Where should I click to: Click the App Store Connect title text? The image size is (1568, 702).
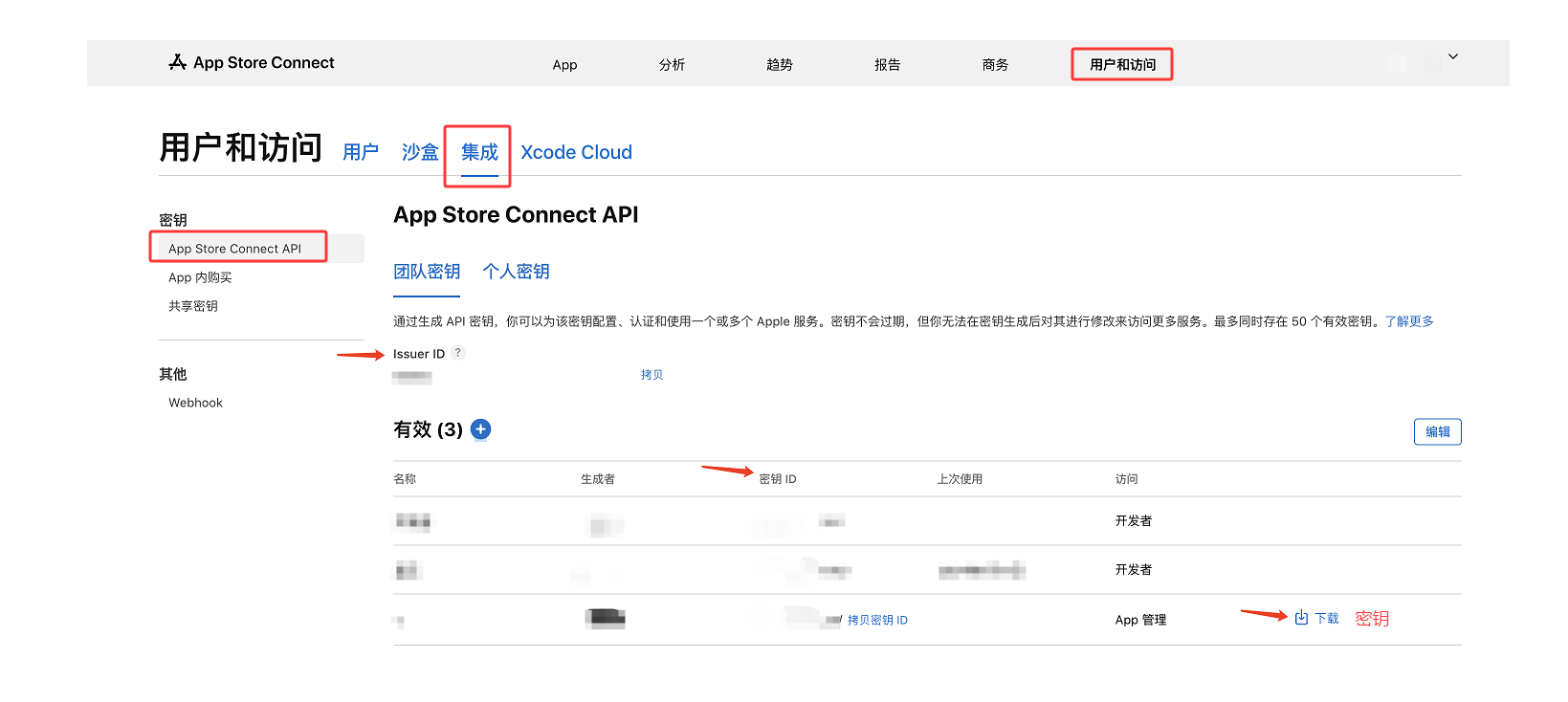264,62
